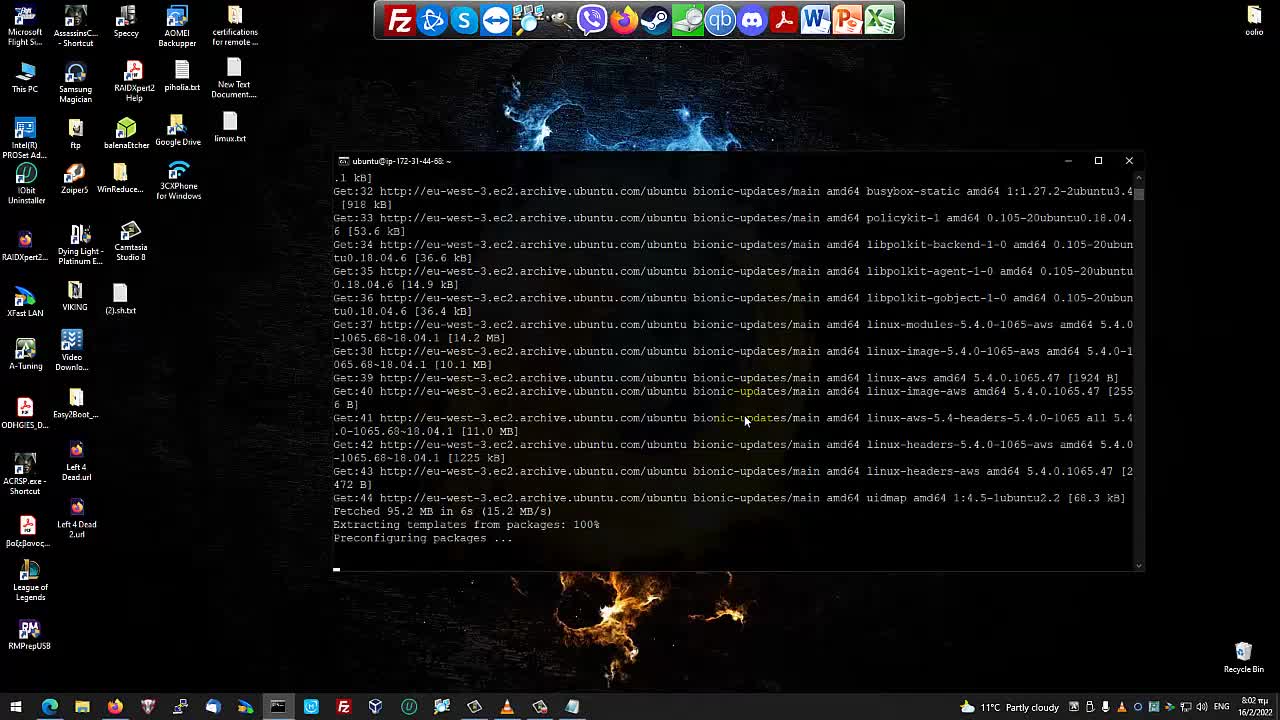Viewport: 1280px width, 720px height.
Task: Open Battle.net from the top dock
Action: coord(432,20)
